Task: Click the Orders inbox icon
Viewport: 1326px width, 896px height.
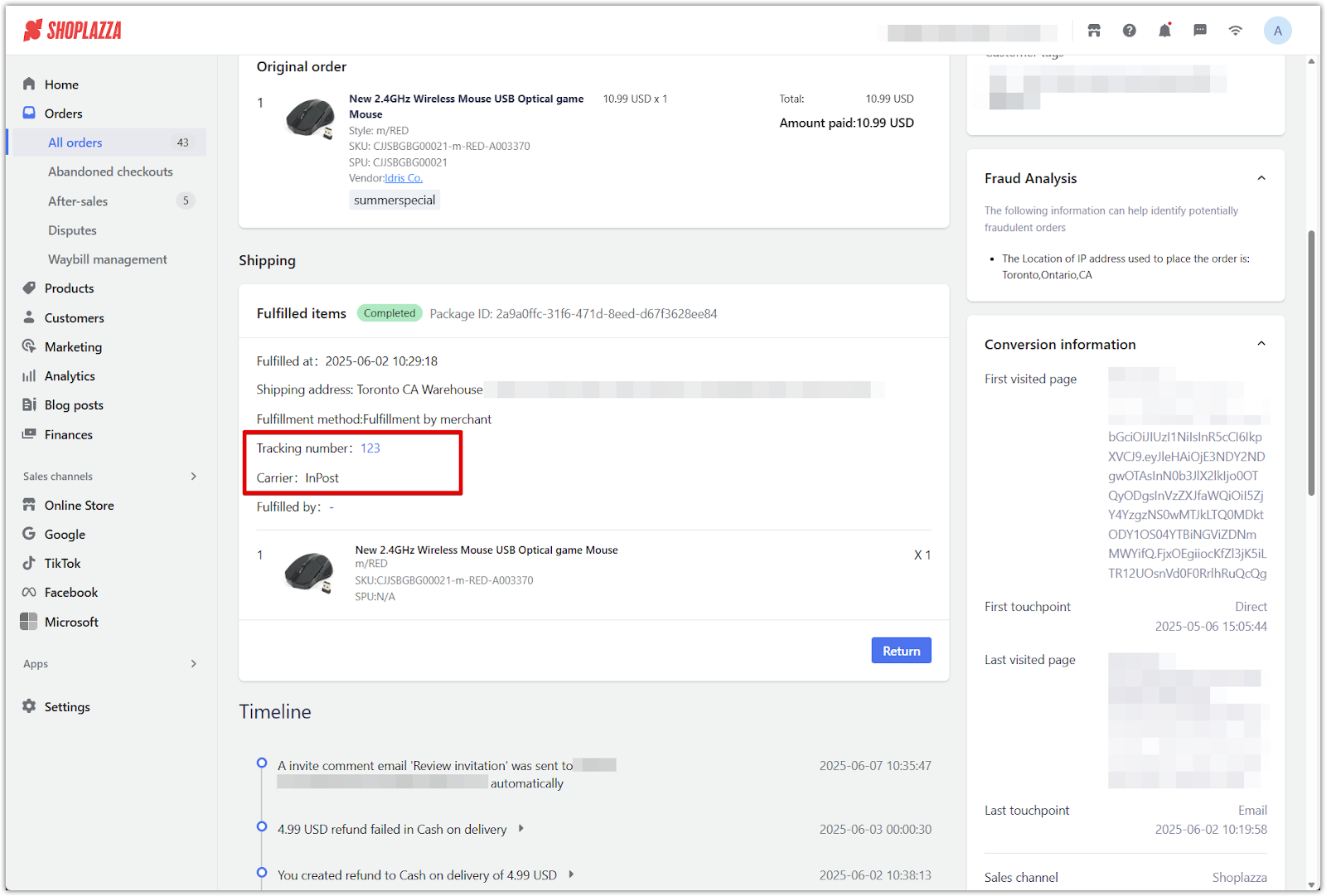Action: pos(29,113)
